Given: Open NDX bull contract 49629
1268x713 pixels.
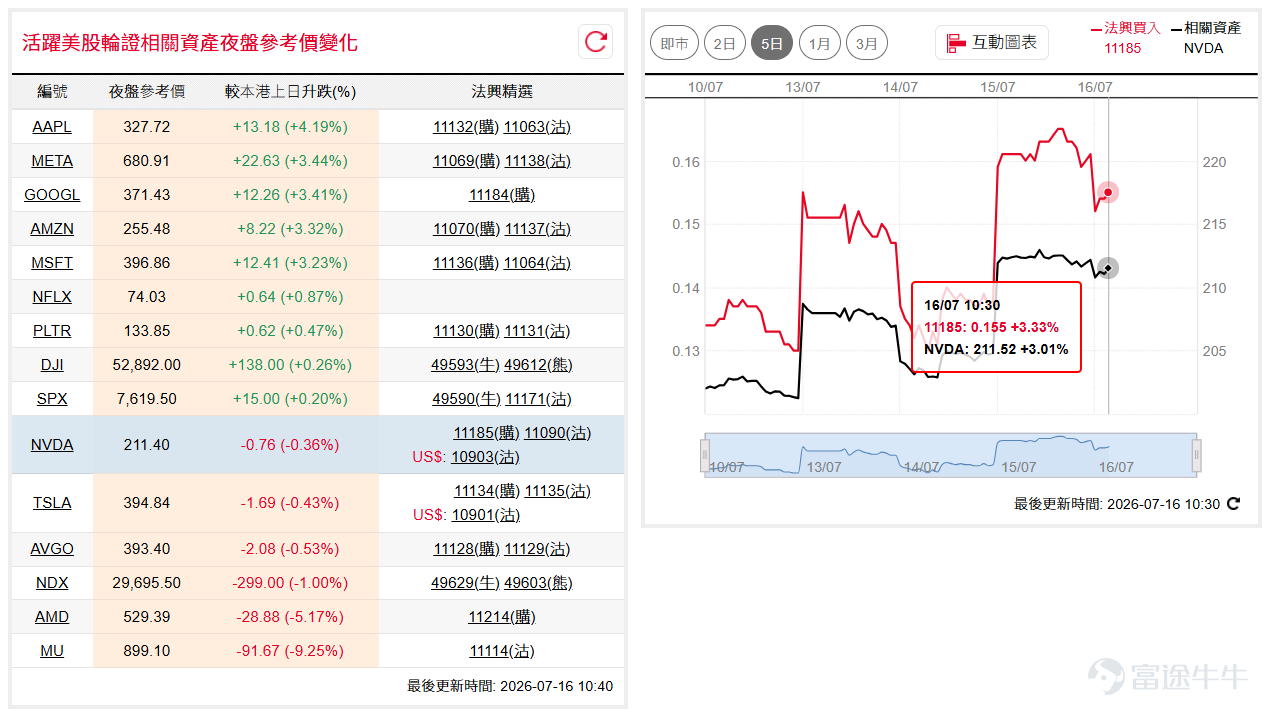Looking at the screenshot, I should [x=465, y=583].
